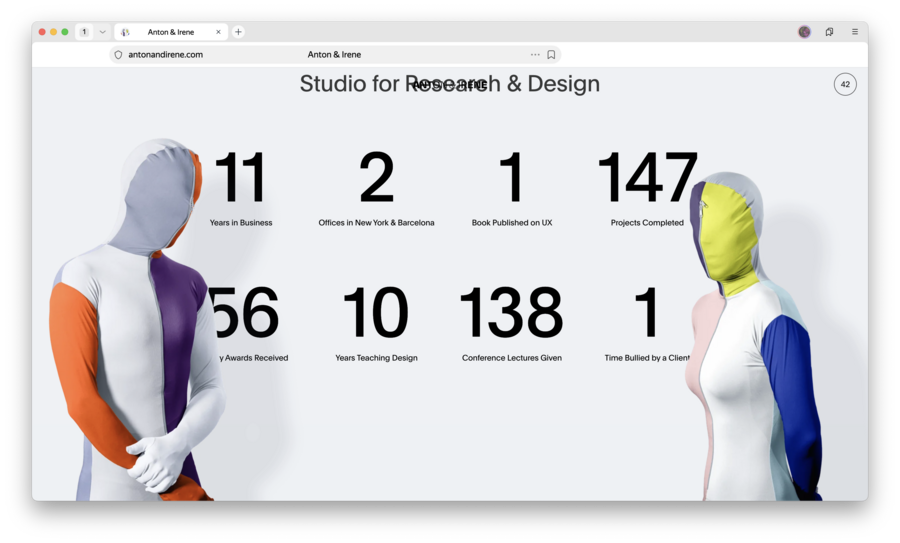The height and width of the screenshot is (543, 900).
Task: Click 'Projects Completed' label
Action: click(x=647, y=223)
